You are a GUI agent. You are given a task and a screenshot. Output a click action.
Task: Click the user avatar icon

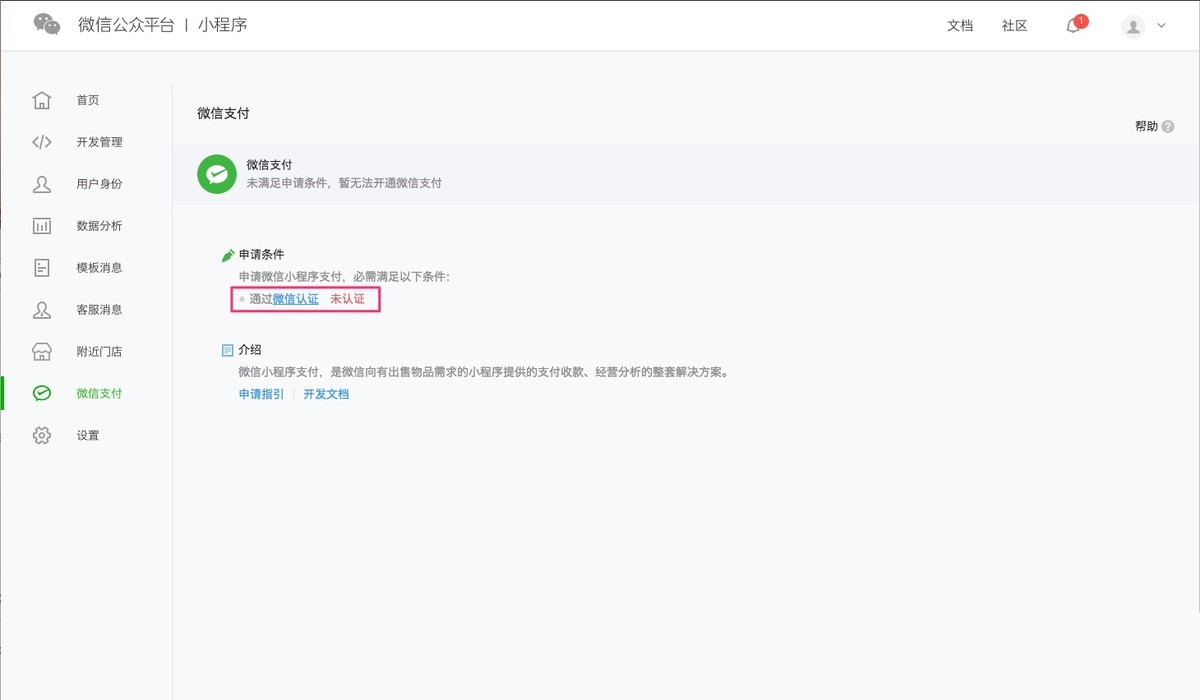[1133, 26]
